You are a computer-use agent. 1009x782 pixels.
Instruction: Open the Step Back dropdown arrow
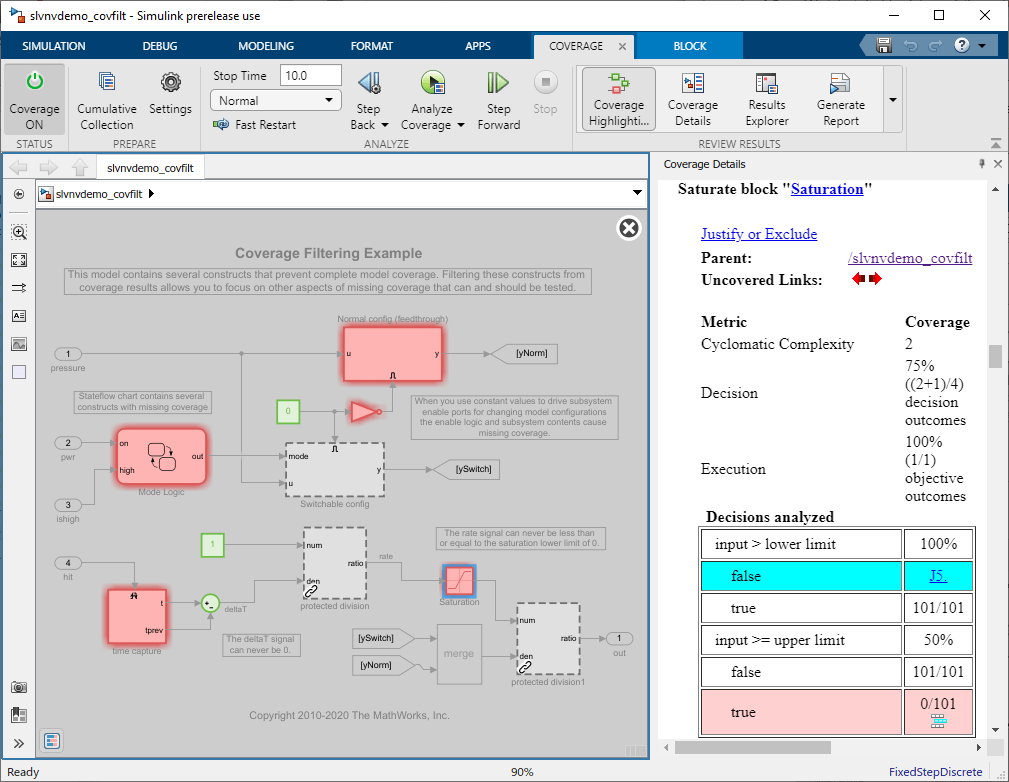point(385,125)
